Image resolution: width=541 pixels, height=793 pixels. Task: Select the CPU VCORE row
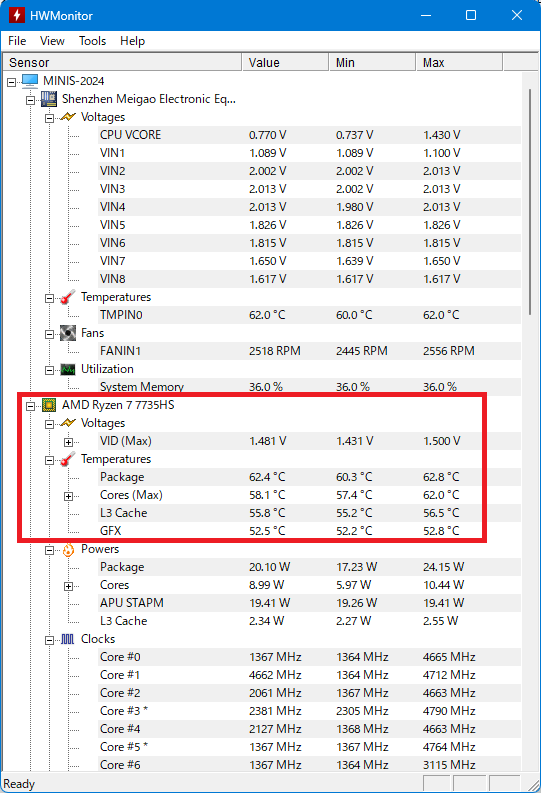pos(309,135)
